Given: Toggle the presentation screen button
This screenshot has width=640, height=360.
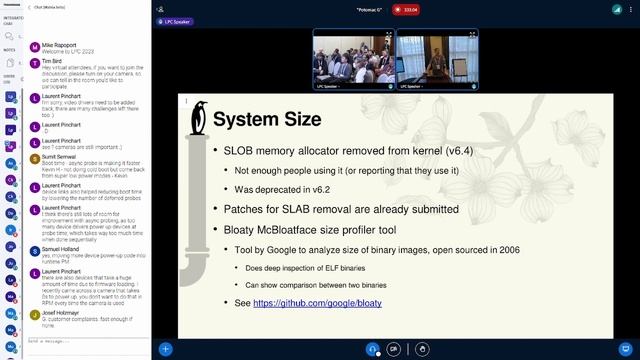Looking at the screenshot, I should pyautogui.click(x=625, y=349).
